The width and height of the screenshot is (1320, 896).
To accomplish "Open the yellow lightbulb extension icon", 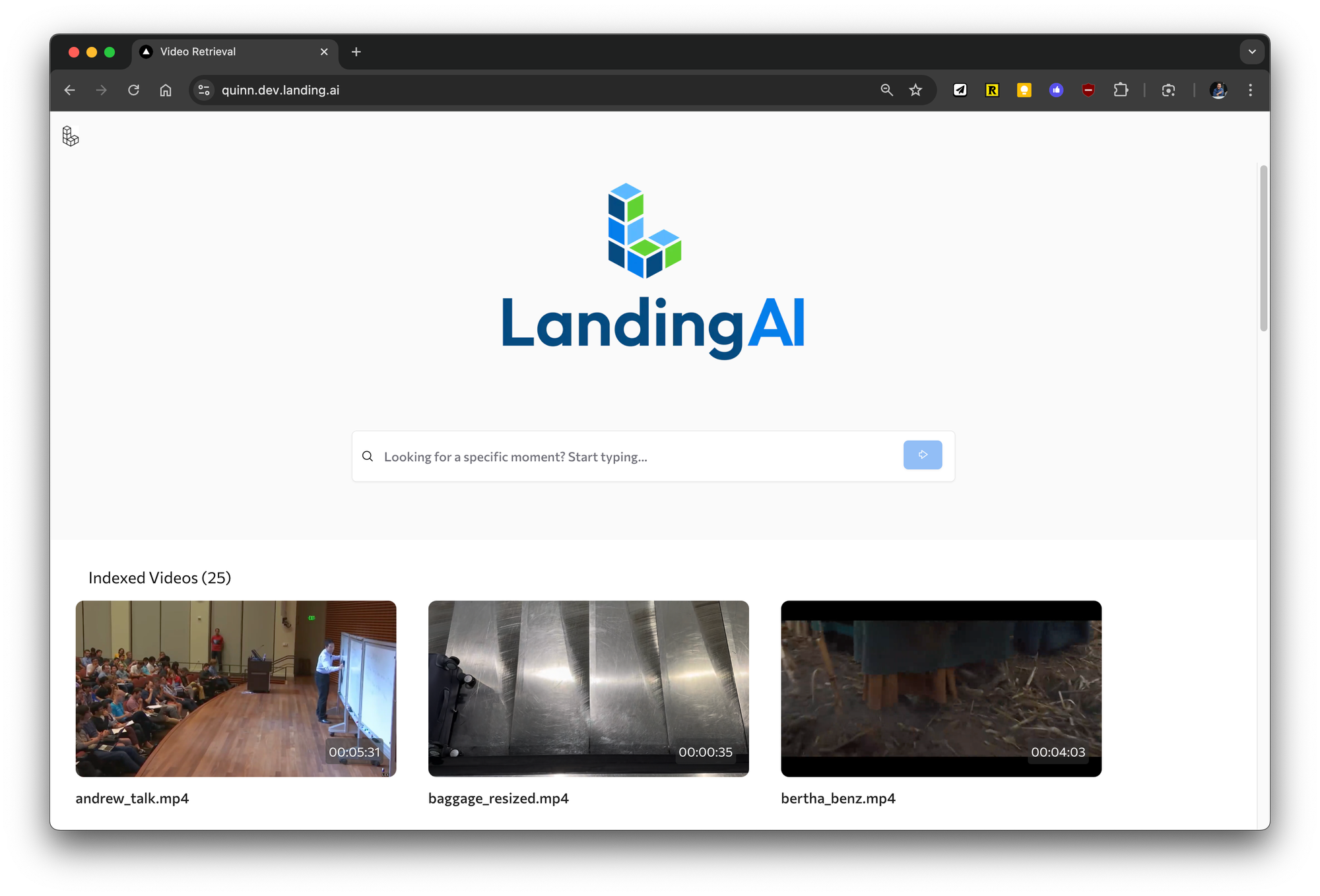I will pos(1024,90).
